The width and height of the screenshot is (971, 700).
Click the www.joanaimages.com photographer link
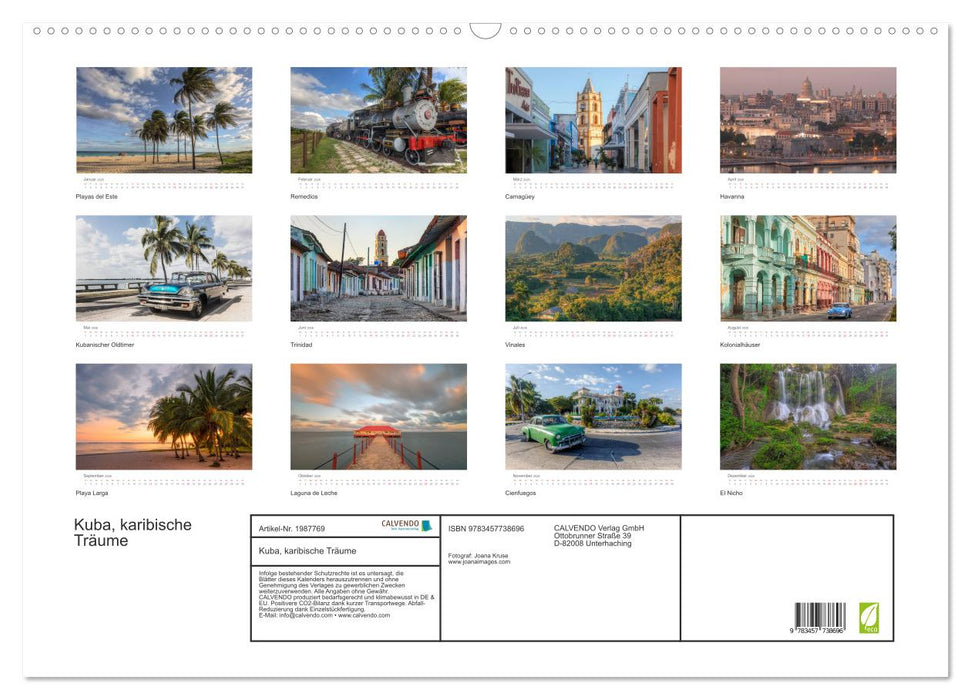[479, 562]
